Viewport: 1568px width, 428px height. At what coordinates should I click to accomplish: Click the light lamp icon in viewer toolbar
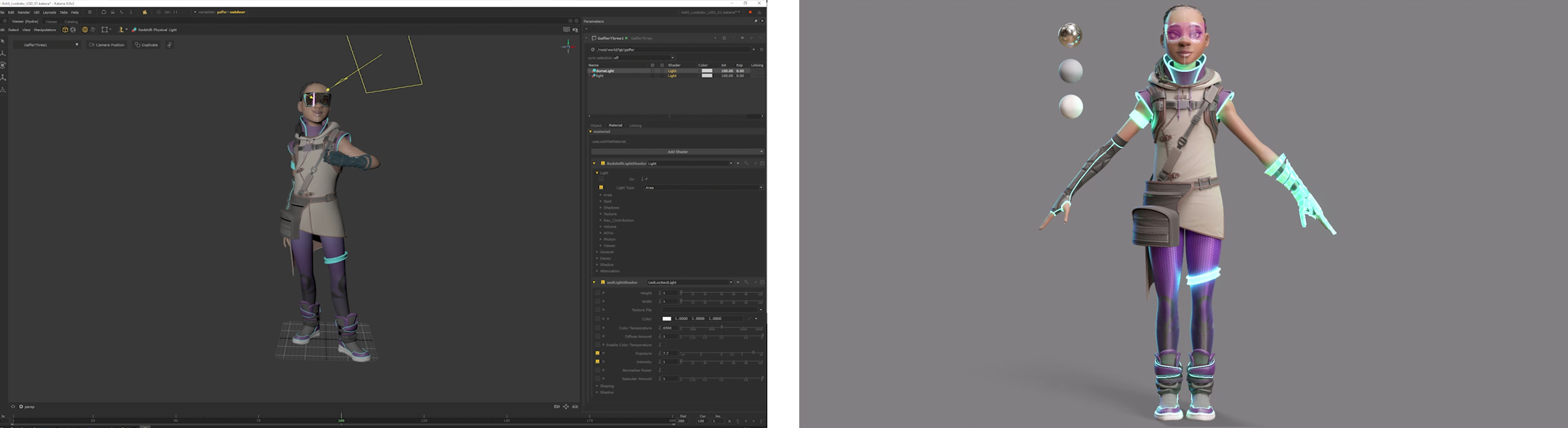coord(121,30)
